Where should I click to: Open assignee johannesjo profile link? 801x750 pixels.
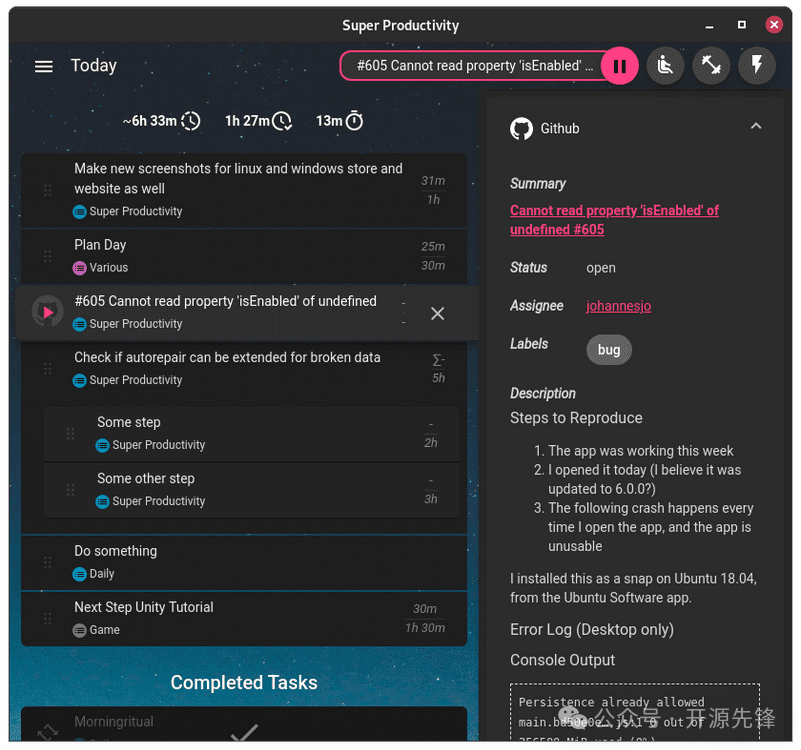pyautogui.click(x=618, y=306)
